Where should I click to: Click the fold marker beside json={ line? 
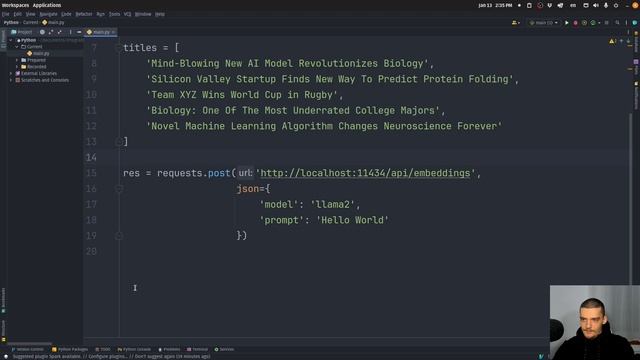119,189
